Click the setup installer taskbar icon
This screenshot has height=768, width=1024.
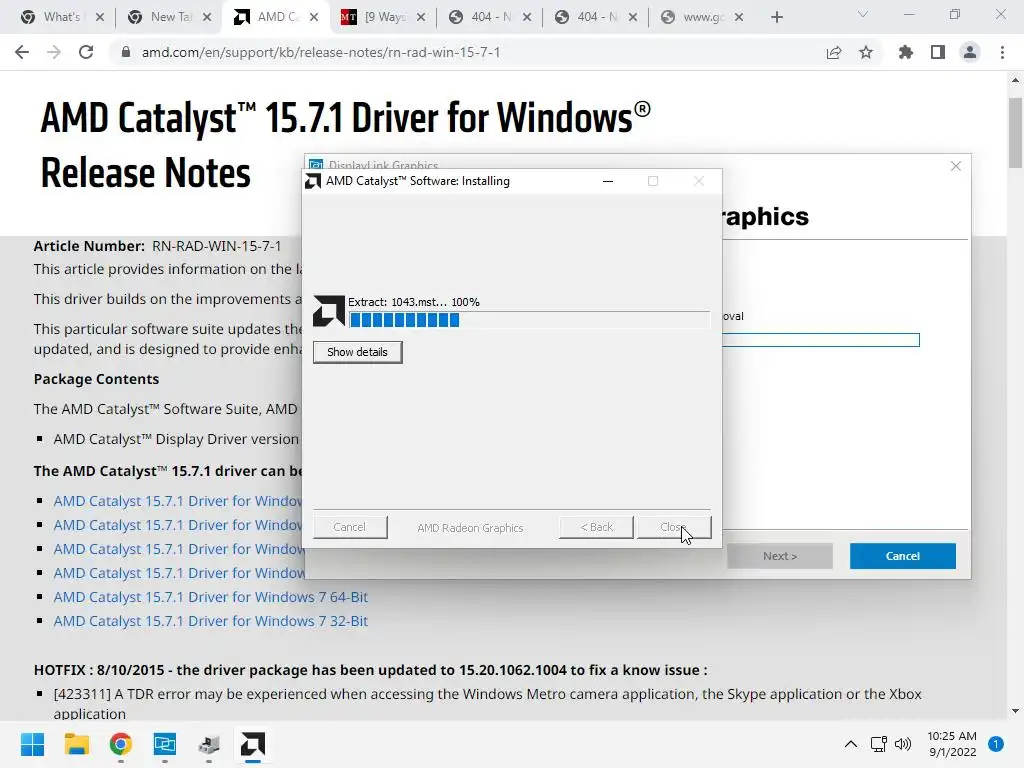click(x=208, y=744)
